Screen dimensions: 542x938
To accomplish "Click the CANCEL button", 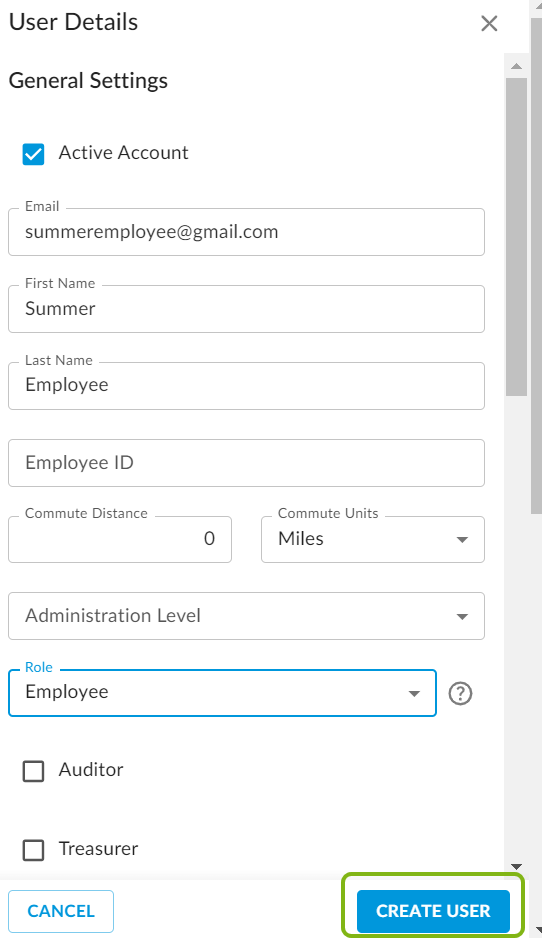I will (x=61, y=911).
